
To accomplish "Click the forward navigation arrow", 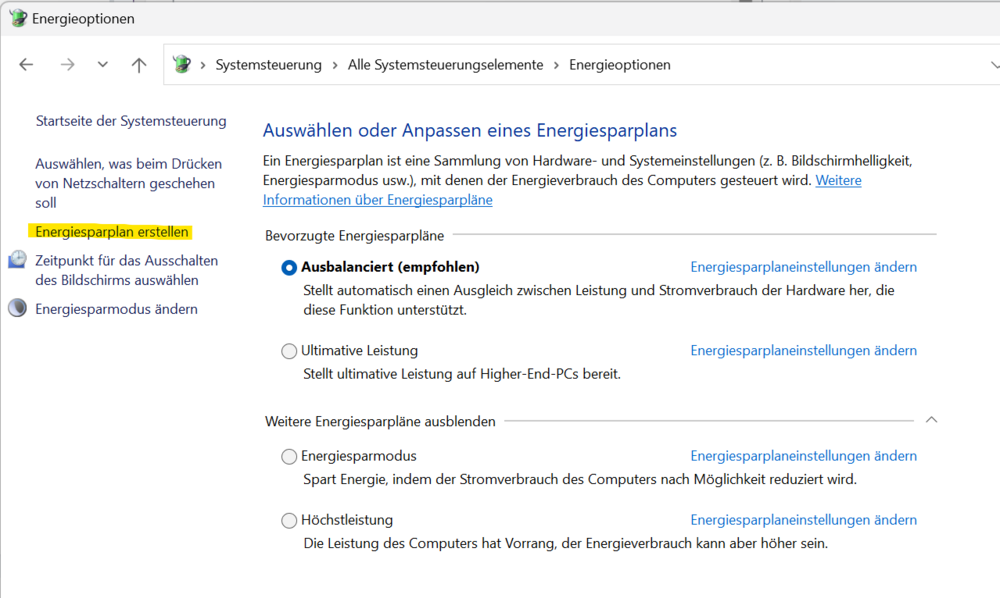I will click(x=67, y=64).
